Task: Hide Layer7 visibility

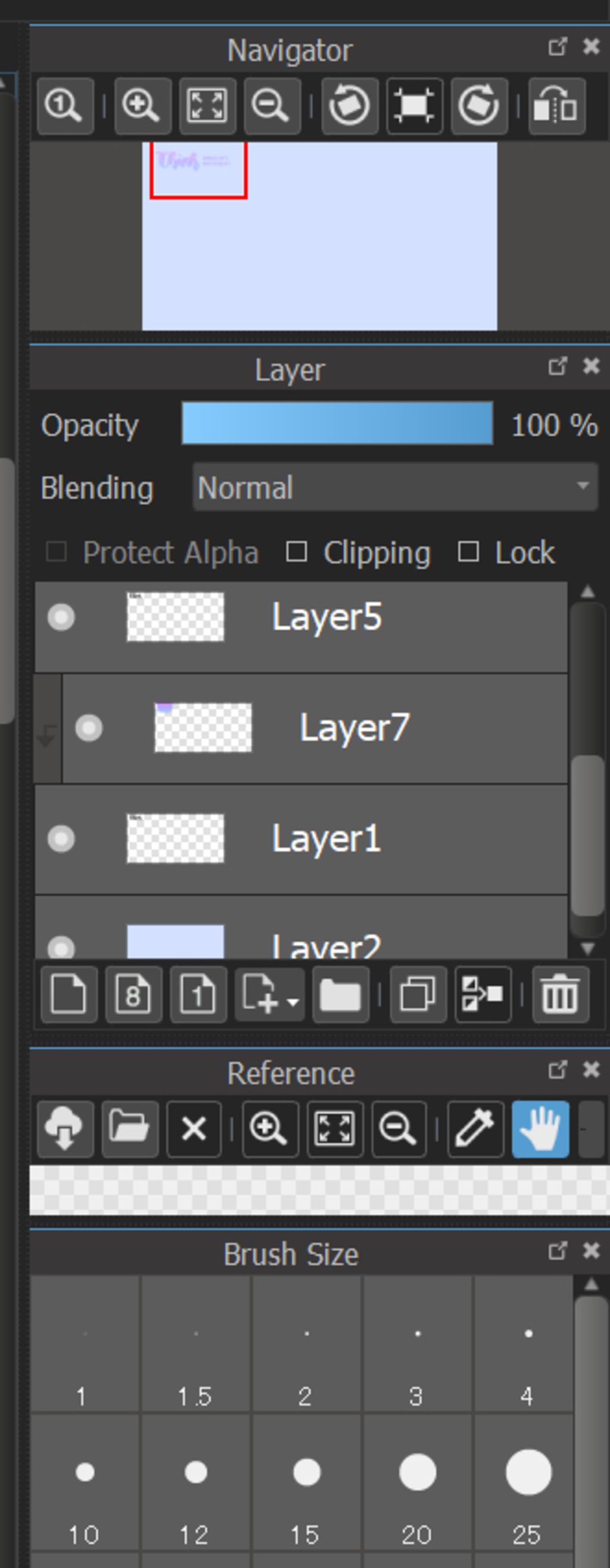Action: pos(89,728)
